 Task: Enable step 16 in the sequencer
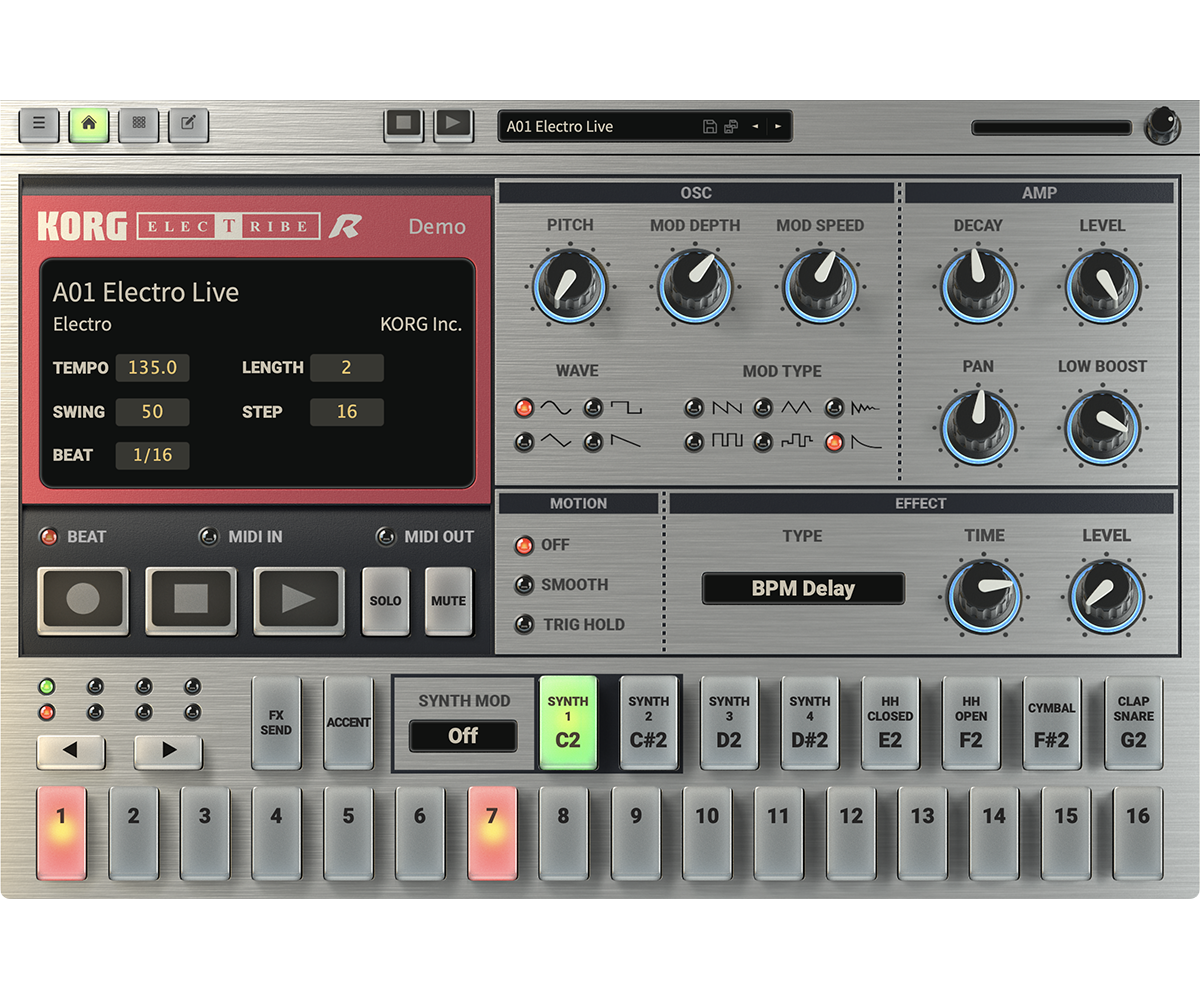tap(1138, 832)
